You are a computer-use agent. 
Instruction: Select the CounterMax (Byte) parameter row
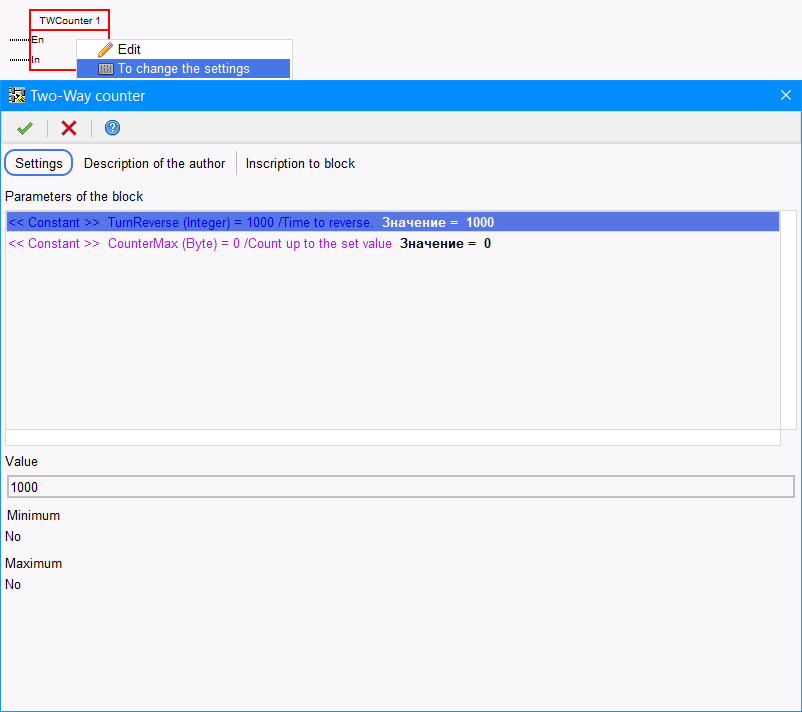click(250, 244)
